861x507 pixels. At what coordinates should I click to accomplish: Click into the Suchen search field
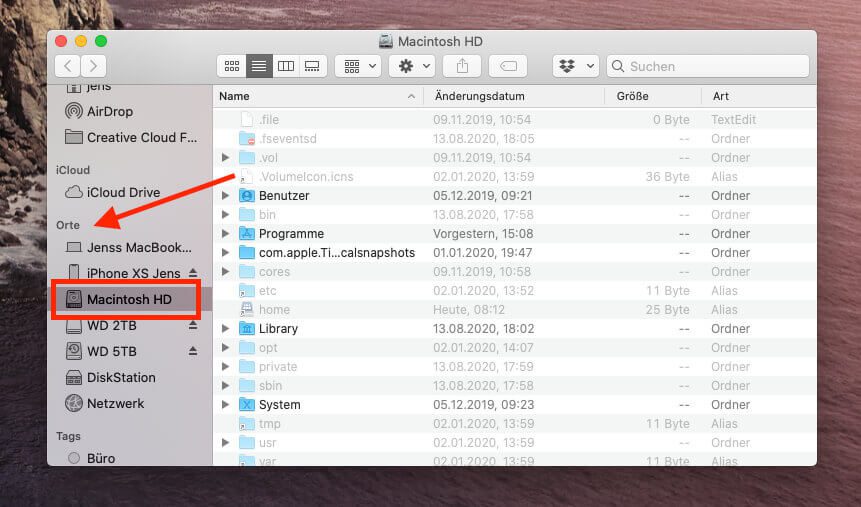pos(708,66)
